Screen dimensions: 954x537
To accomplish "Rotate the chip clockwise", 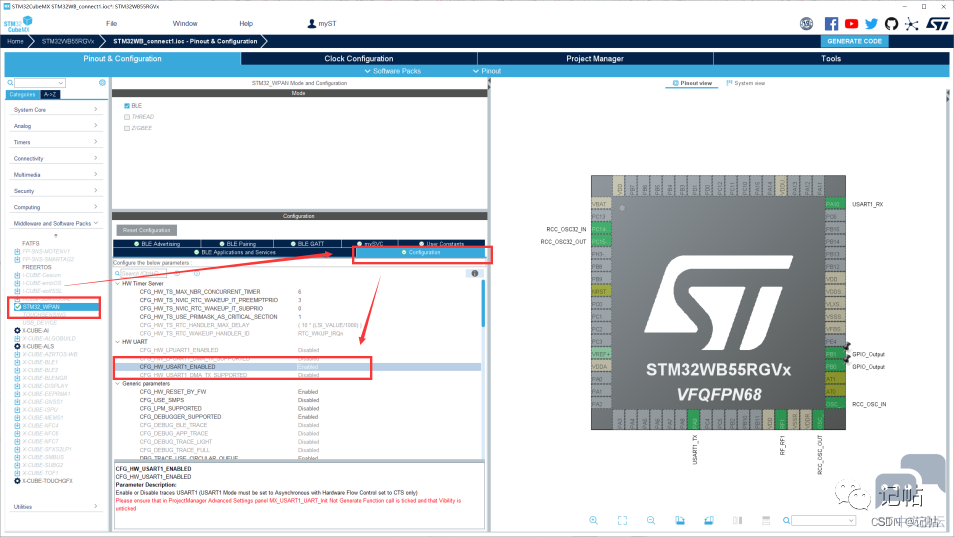I will [x=680, y=521].
